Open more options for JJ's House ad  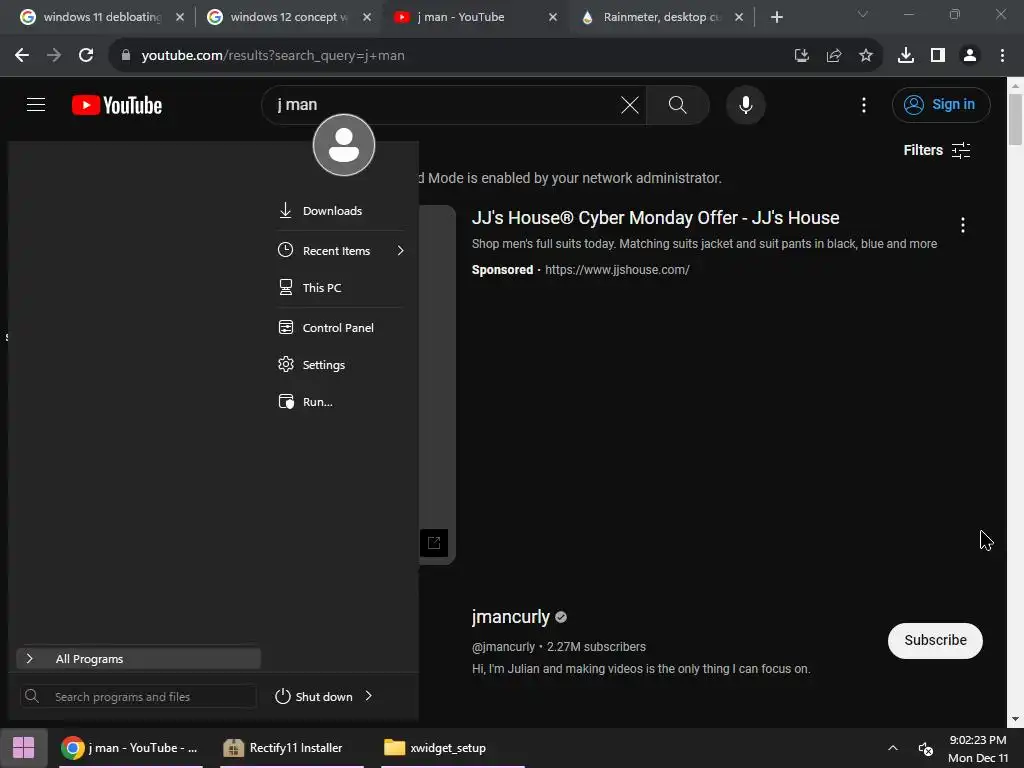(x=963, y=225)
